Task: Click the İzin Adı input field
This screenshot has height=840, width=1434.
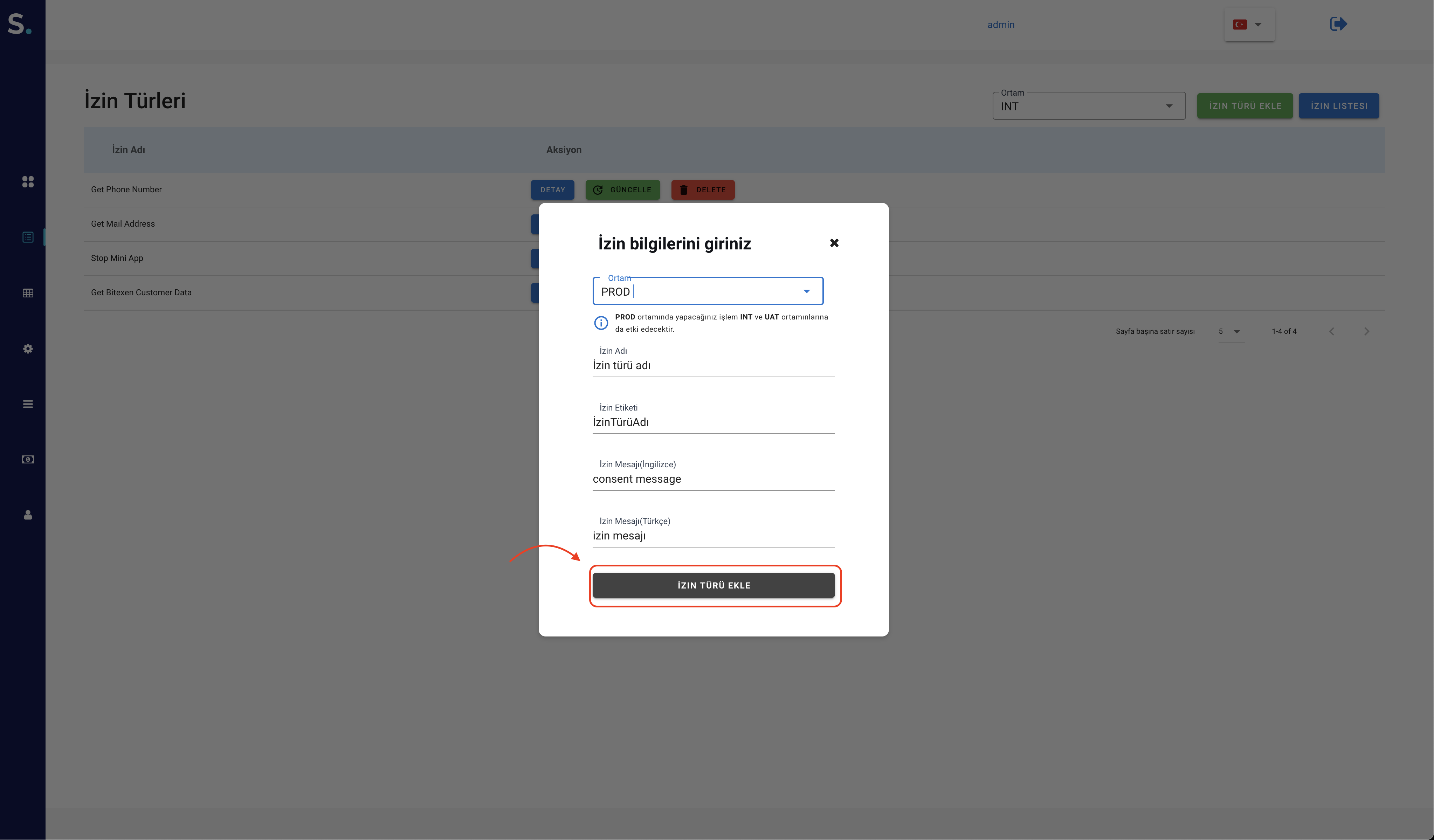Action: [x=713, y=365]
